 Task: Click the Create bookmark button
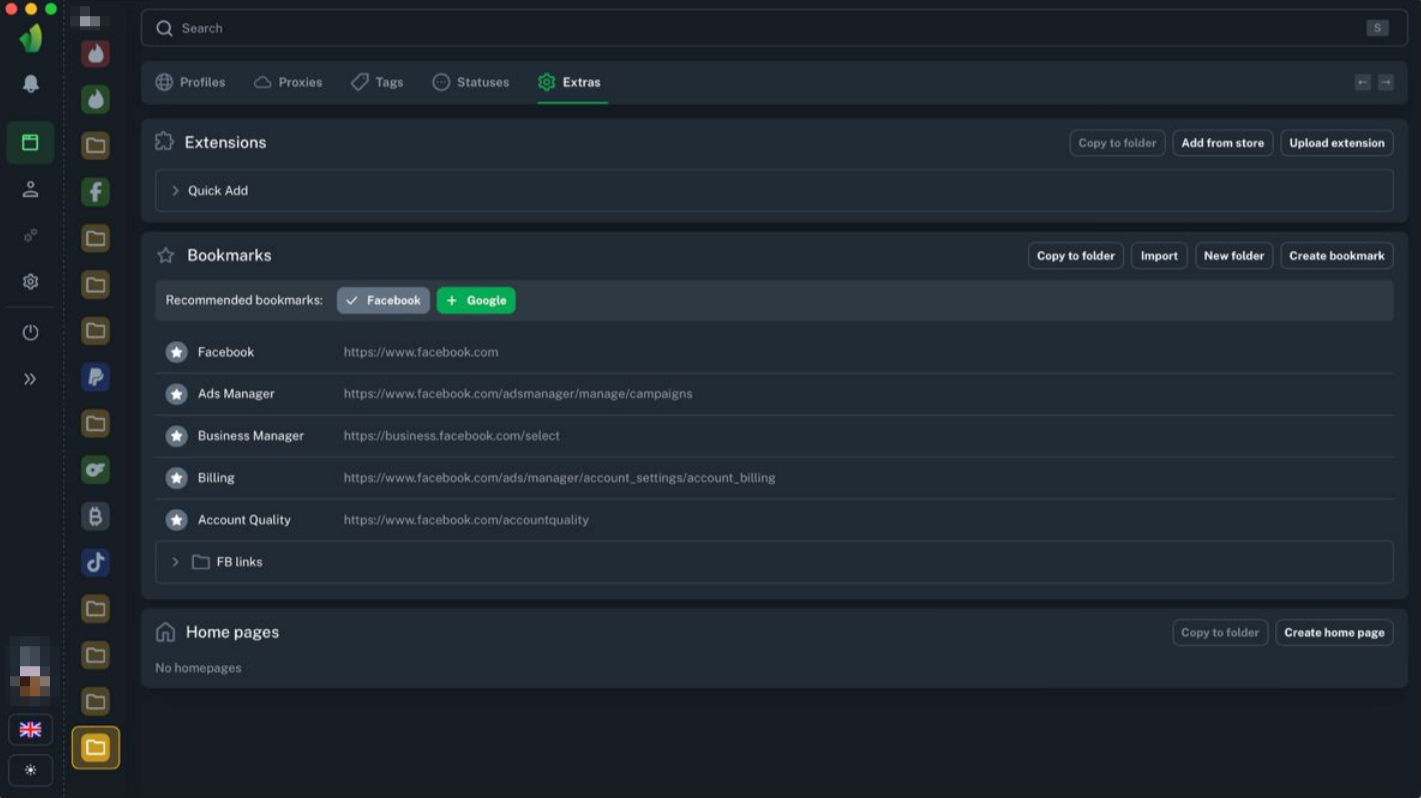point(1337,256)
